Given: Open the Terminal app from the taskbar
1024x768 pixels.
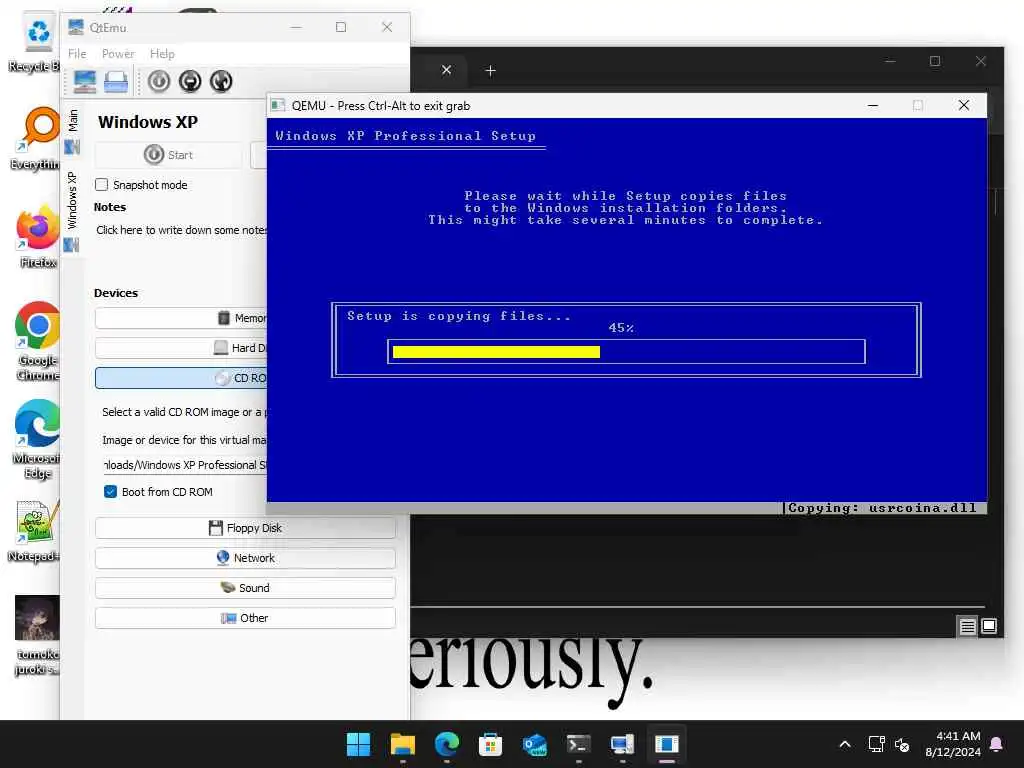Looking at the screenshot, I should (579, 744).
